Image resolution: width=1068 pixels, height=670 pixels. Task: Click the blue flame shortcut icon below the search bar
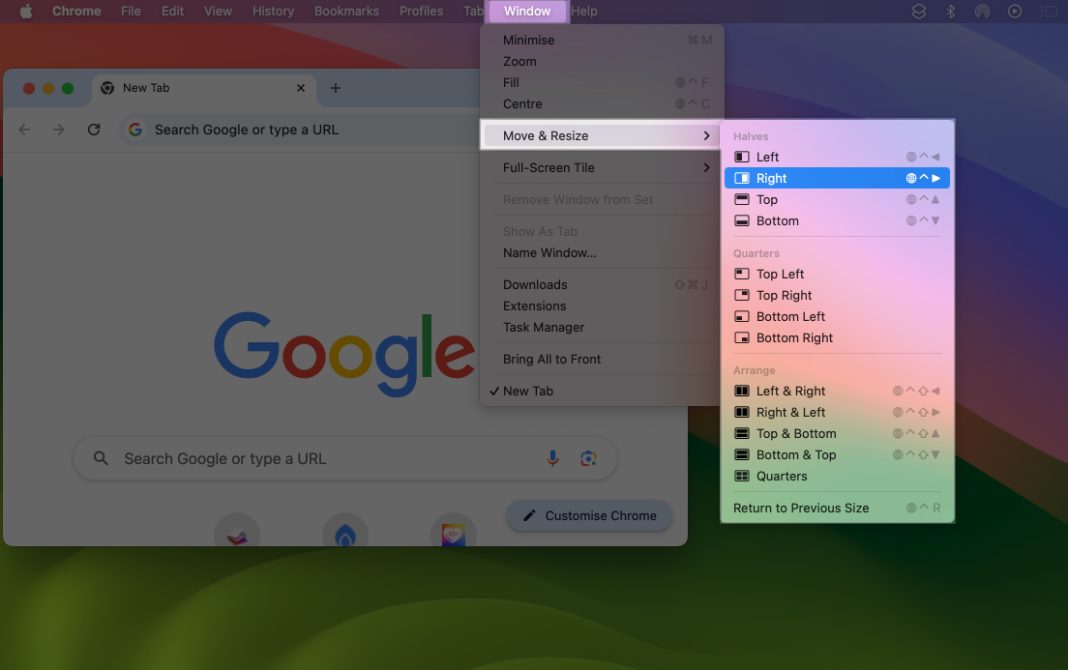coord(345,534)
